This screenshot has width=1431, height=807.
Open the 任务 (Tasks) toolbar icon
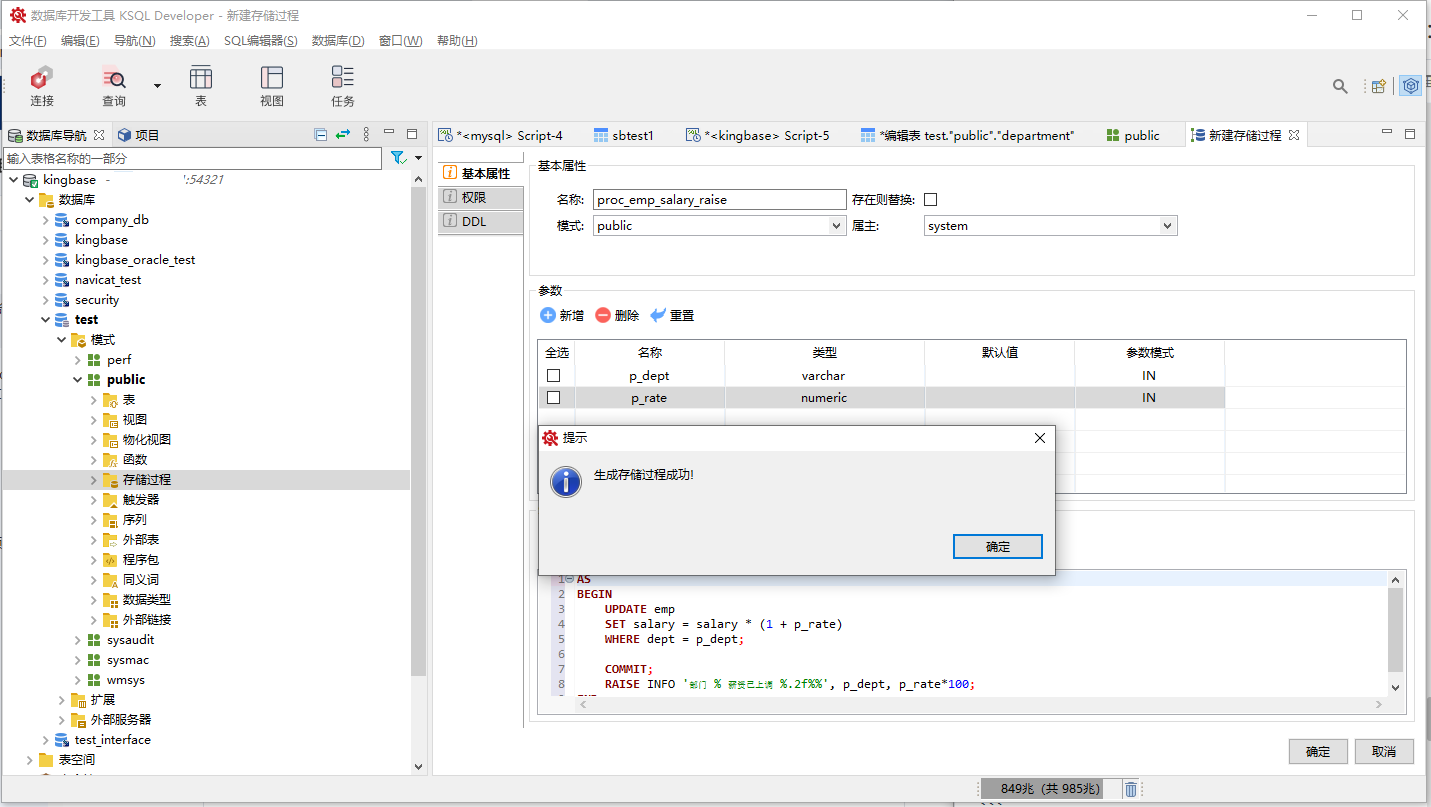tap(343, 79)
